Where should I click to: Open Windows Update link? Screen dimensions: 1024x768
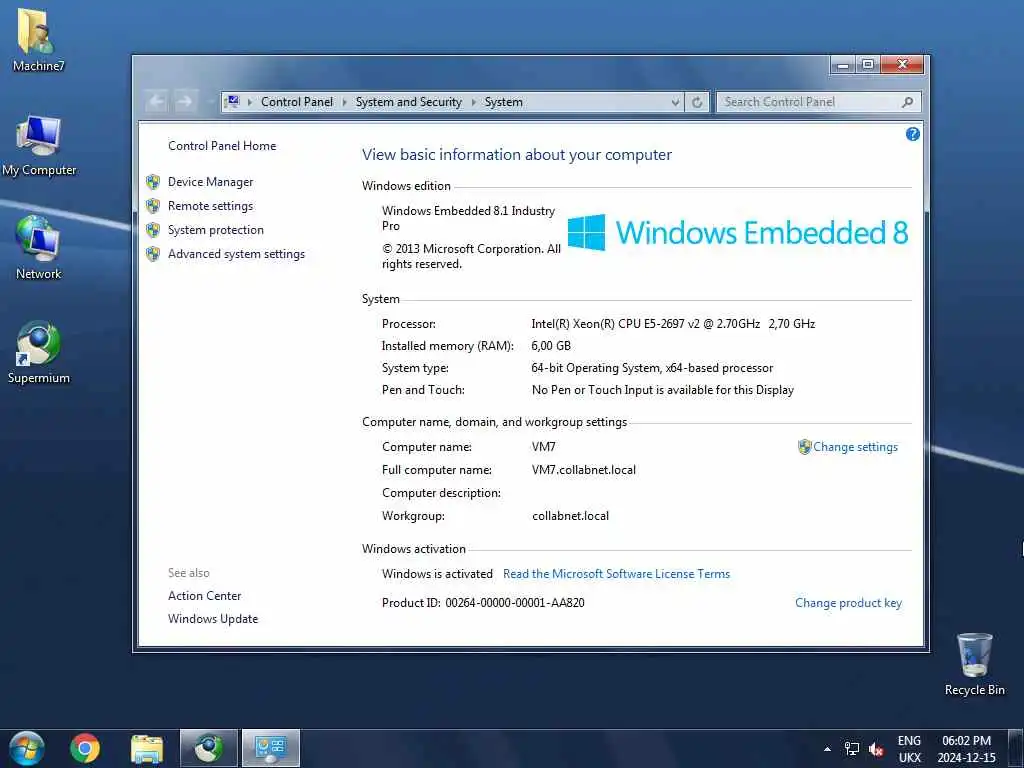tap(213, 618)
